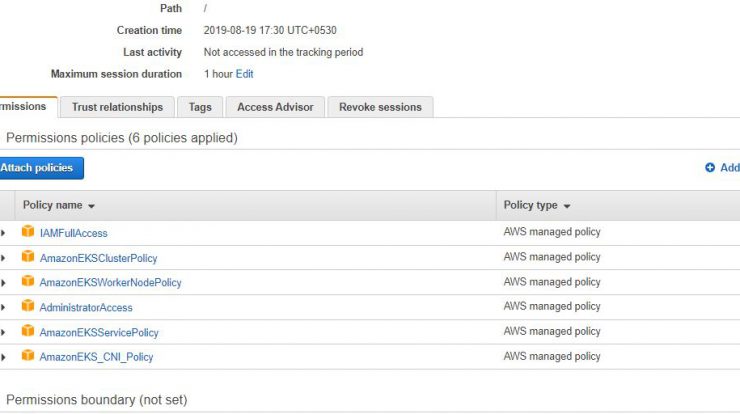Click the Attach policies button
740x414 pixels.
point(41,168)
